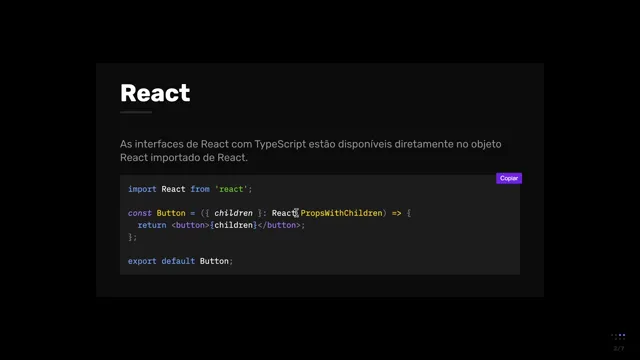Screen dimensions: 640x360
Task: Click the const keyword in the code
Action: (140, 213)
